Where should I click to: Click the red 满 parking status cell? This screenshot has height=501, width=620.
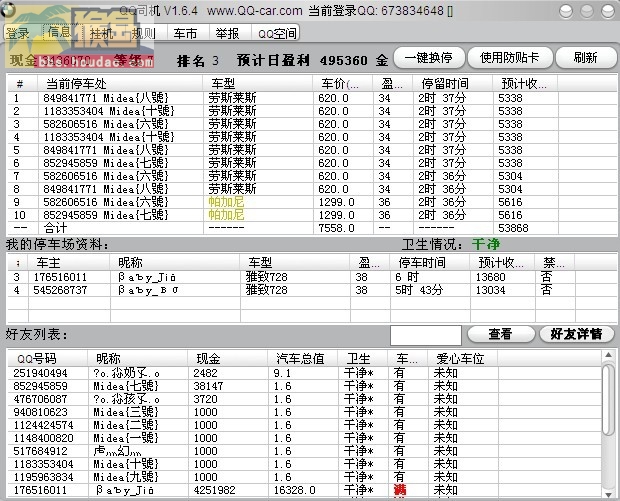(x=400, y=490)
